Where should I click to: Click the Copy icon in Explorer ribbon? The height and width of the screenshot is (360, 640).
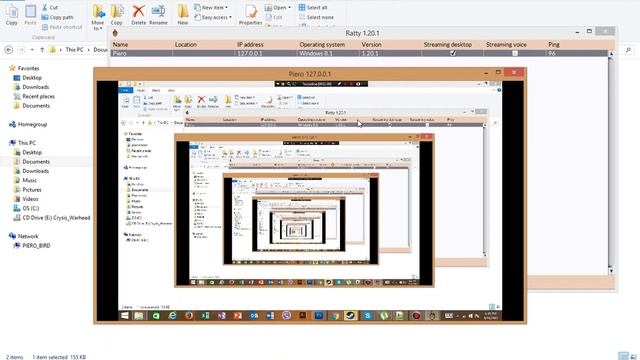(12, 15)
